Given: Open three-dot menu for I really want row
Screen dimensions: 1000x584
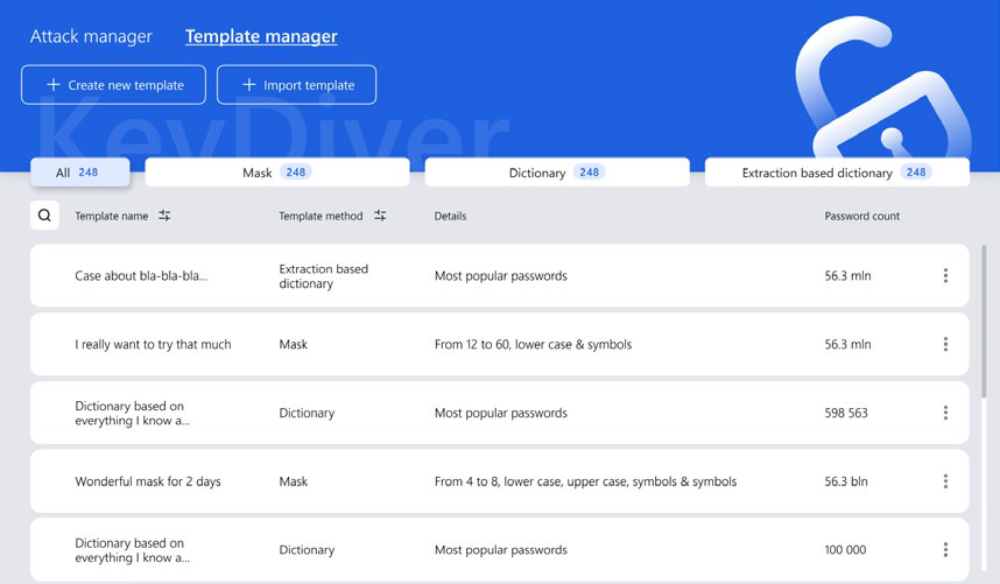Looking at the screenshot, I should (x=945, y=344).
